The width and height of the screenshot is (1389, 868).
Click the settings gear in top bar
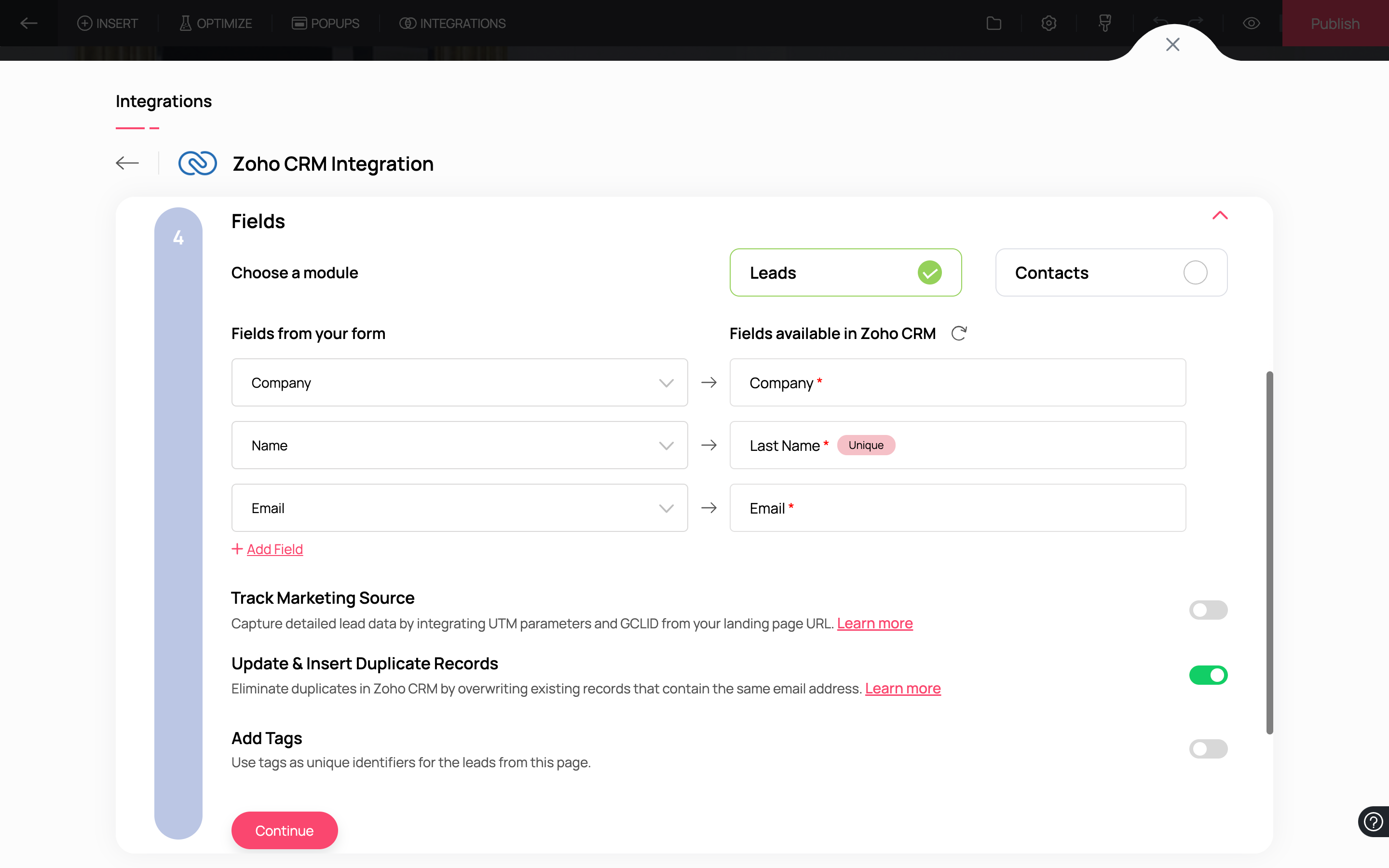1049,24
